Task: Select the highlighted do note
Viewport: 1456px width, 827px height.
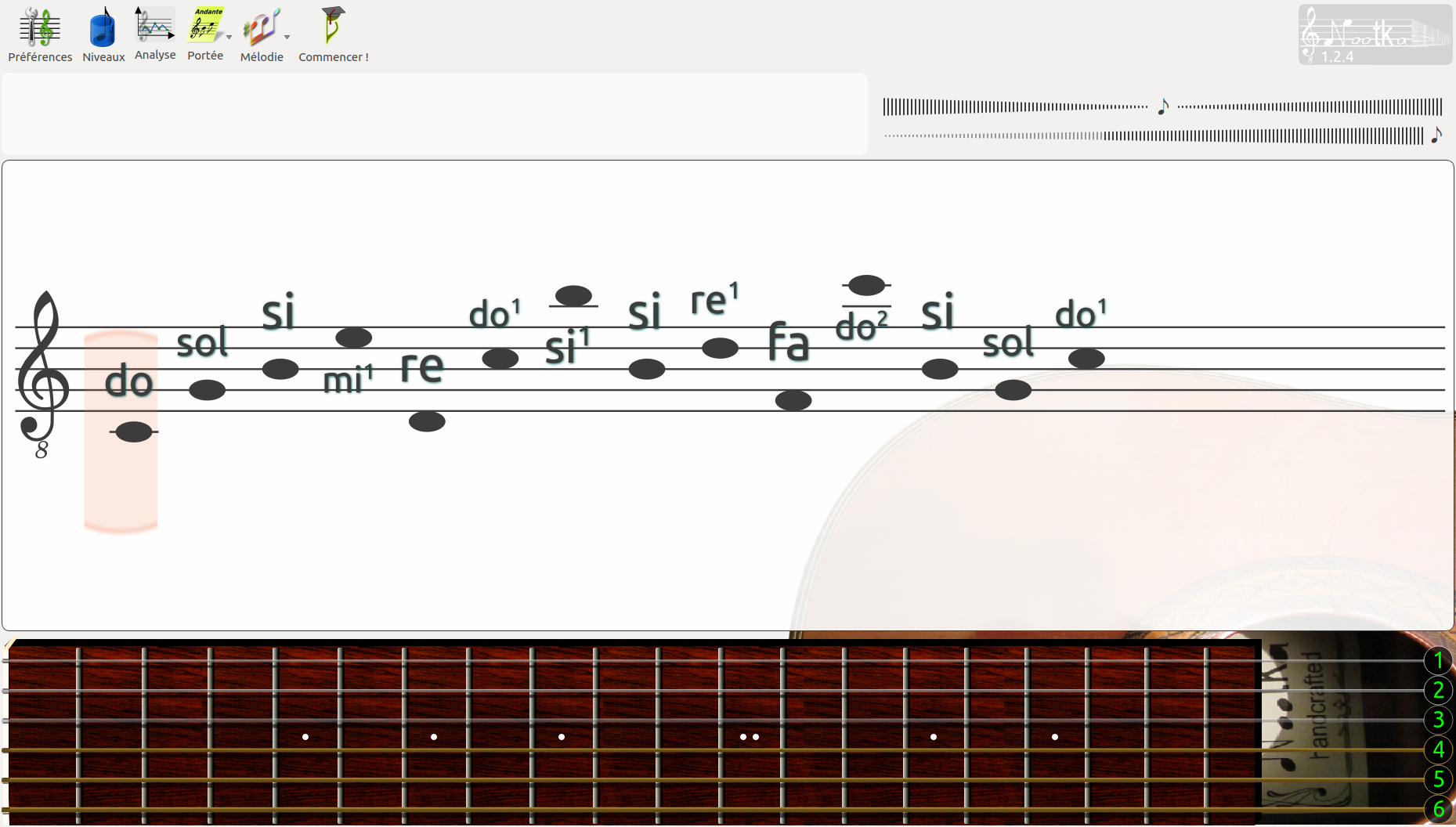Action: (x=134, y=432)
